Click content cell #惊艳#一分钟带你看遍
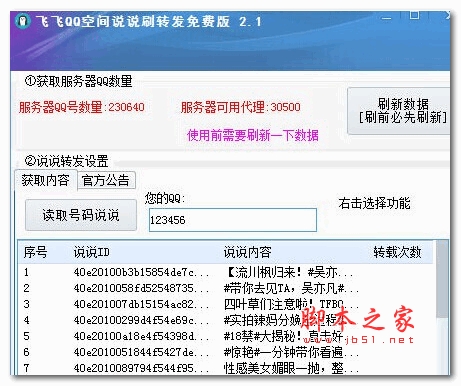 coord(291,352)
